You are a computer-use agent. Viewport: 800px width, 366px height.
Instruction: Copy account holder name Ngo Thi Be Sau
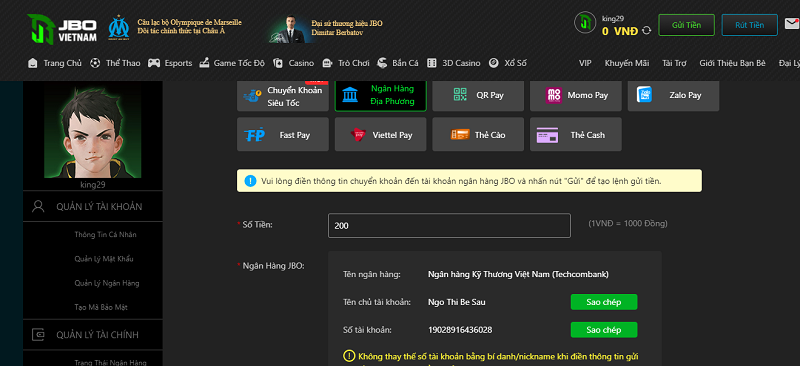click(604, 302)
